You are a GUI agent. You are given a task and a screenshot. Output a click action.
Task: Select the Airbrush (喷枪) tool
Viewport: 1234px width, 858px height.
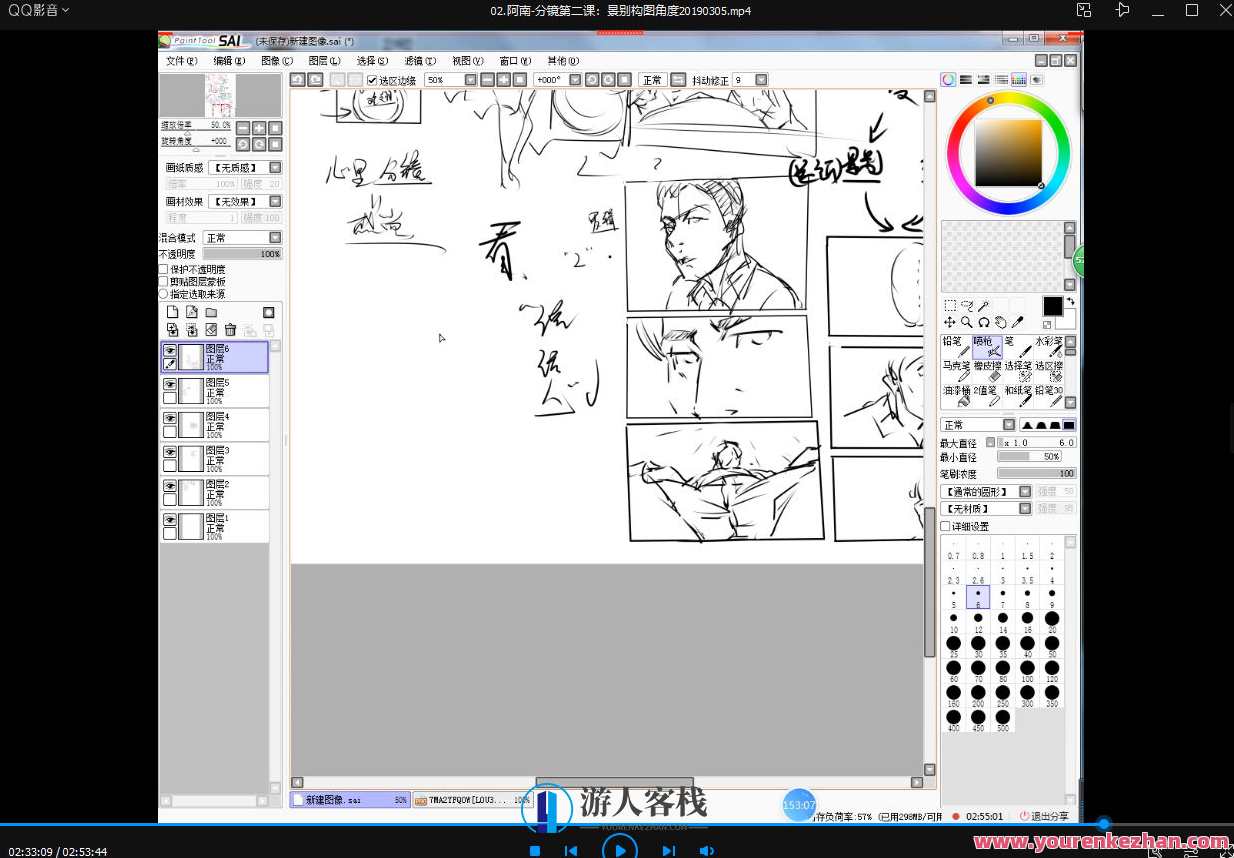pyautogui.click(x=987, y=349)
